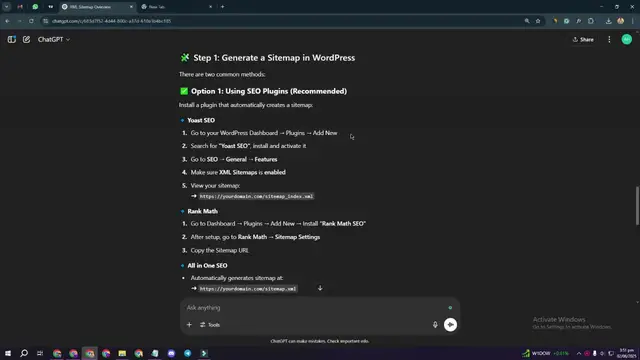
Task: Open Discord from taskbar
Action: pos(171,353)
